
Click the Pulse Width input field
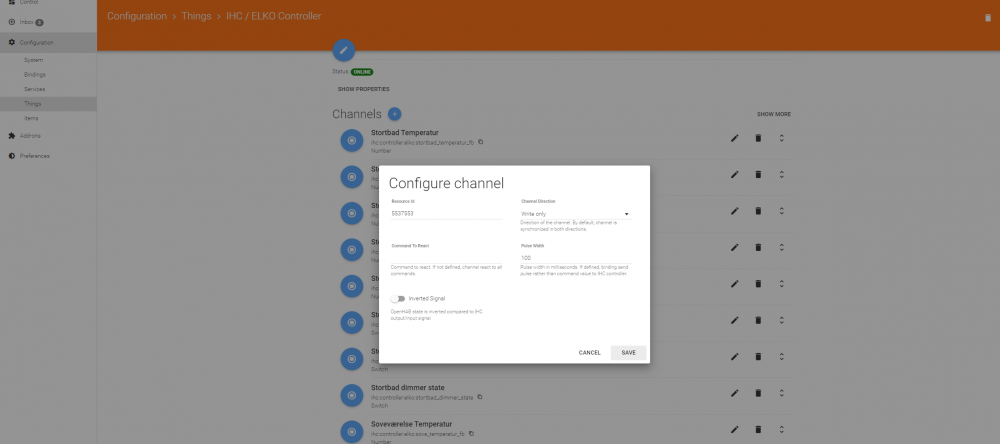575,258
